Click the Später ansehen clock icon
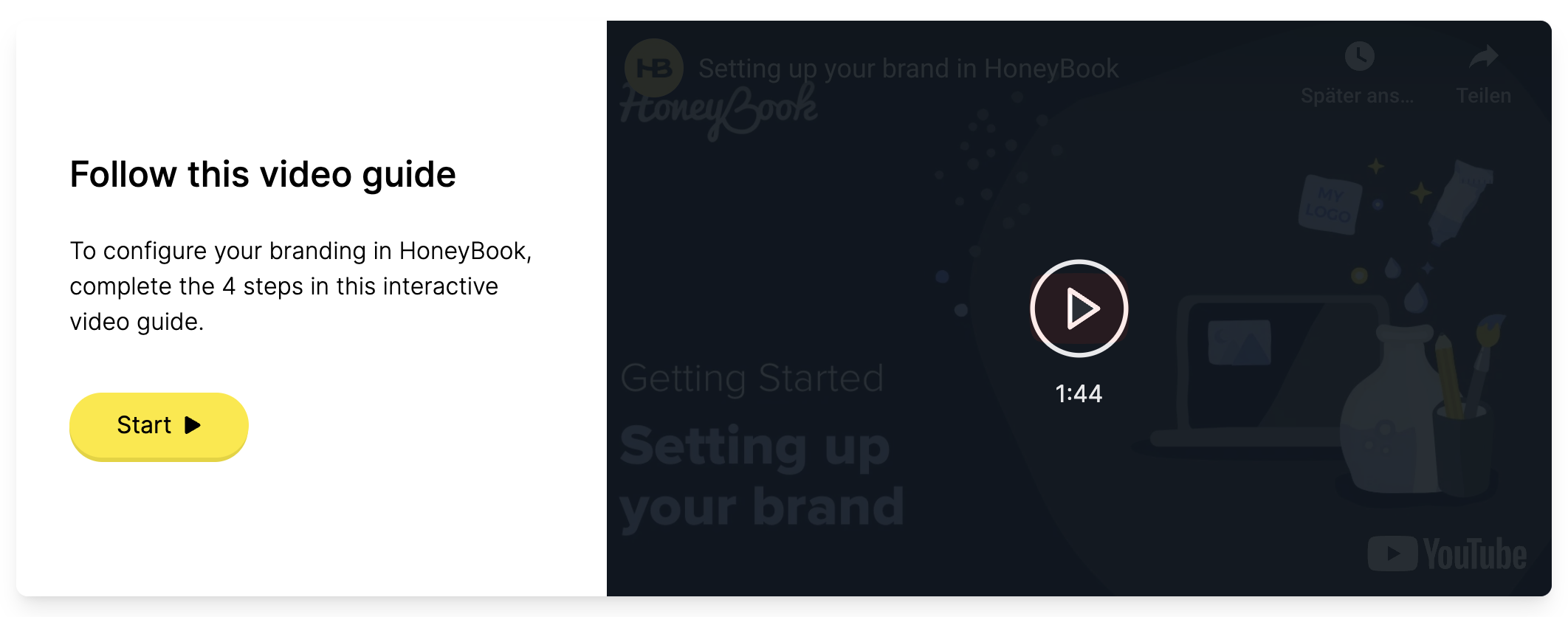1568x617 pixels. click(x=1358, y=56)
